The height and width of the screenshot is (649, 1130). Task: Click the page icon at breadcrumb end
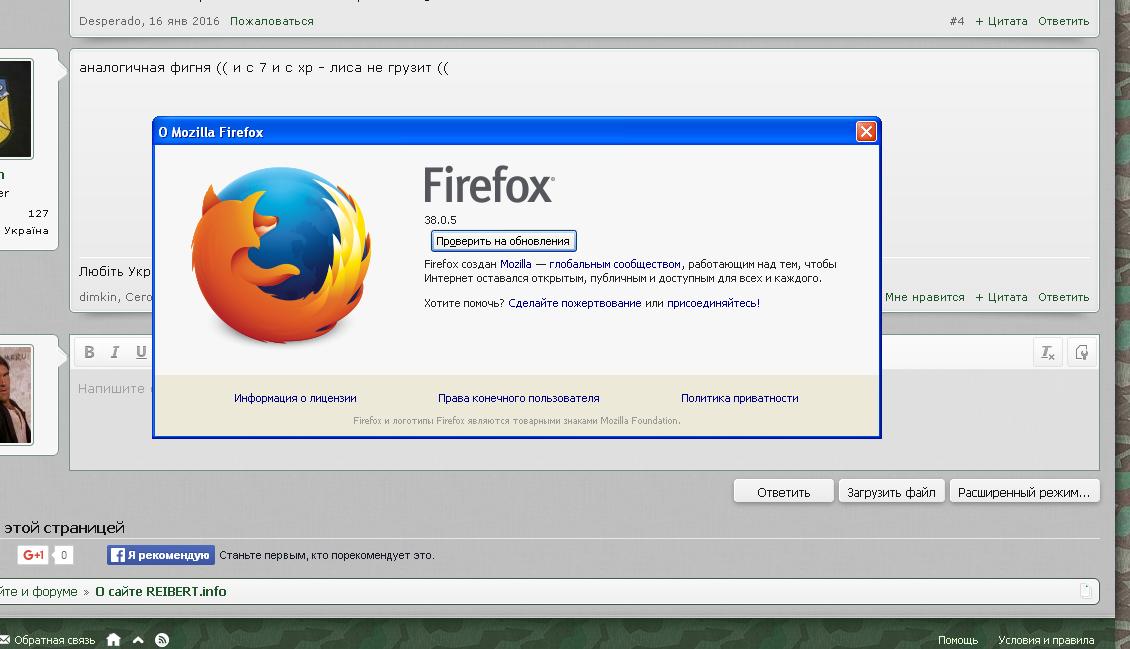pos(1086,591)
